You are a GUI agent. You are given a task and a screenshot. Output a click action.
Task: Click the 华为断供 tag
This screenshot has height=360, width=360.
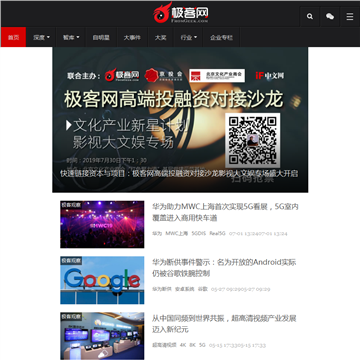[162, 289]
